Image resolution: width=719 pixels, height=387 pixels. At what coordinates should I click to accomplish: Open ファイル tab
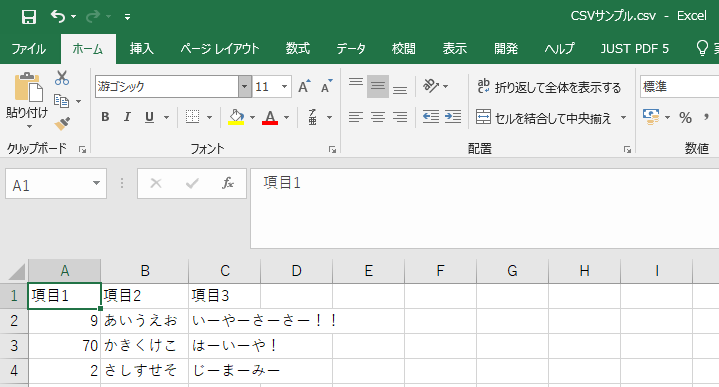point(28,49)
